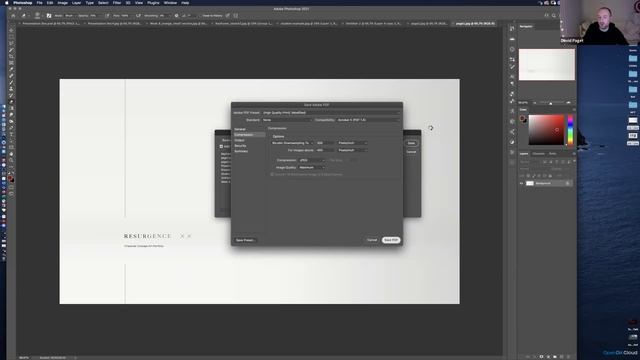This screenshot has width=640, height=360.
Task: Open Image Quality dropdown showing Maximum
Action: click(312, 167)
